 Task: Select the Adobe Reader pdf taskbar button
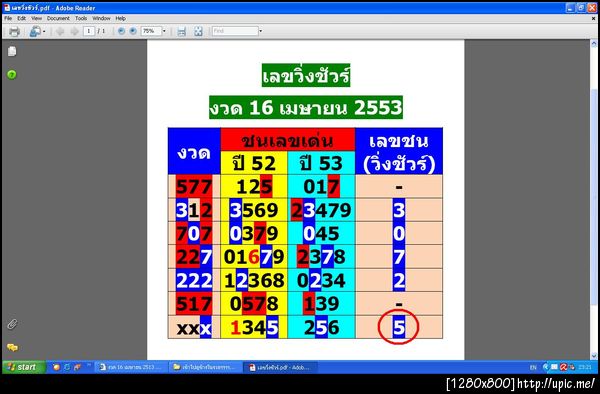tap(280, 367)
